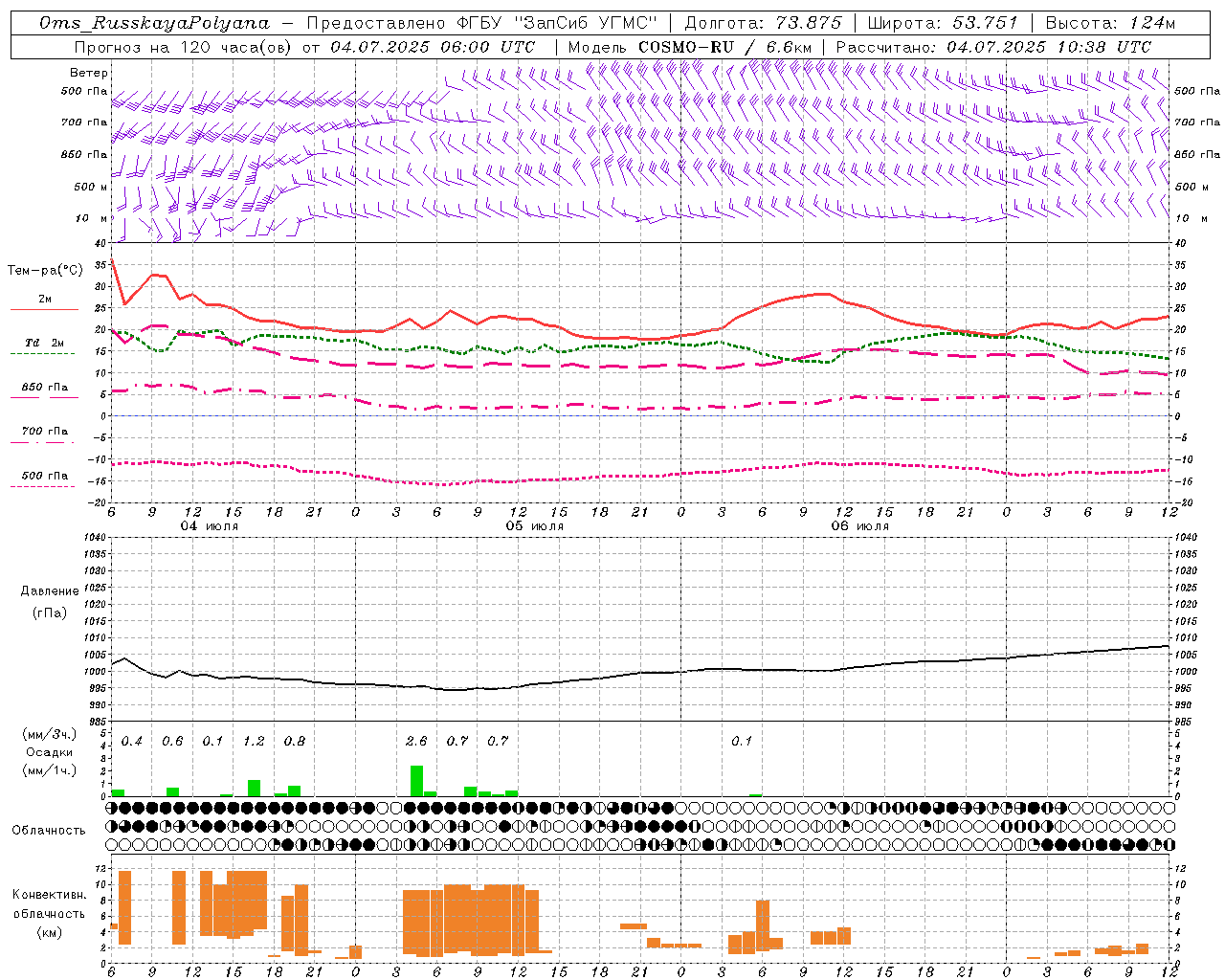Viewport: 1225px width, 980px height.
Task: Click the tallest green precipitation bar under 2.6
Action: tap(416, 781)
